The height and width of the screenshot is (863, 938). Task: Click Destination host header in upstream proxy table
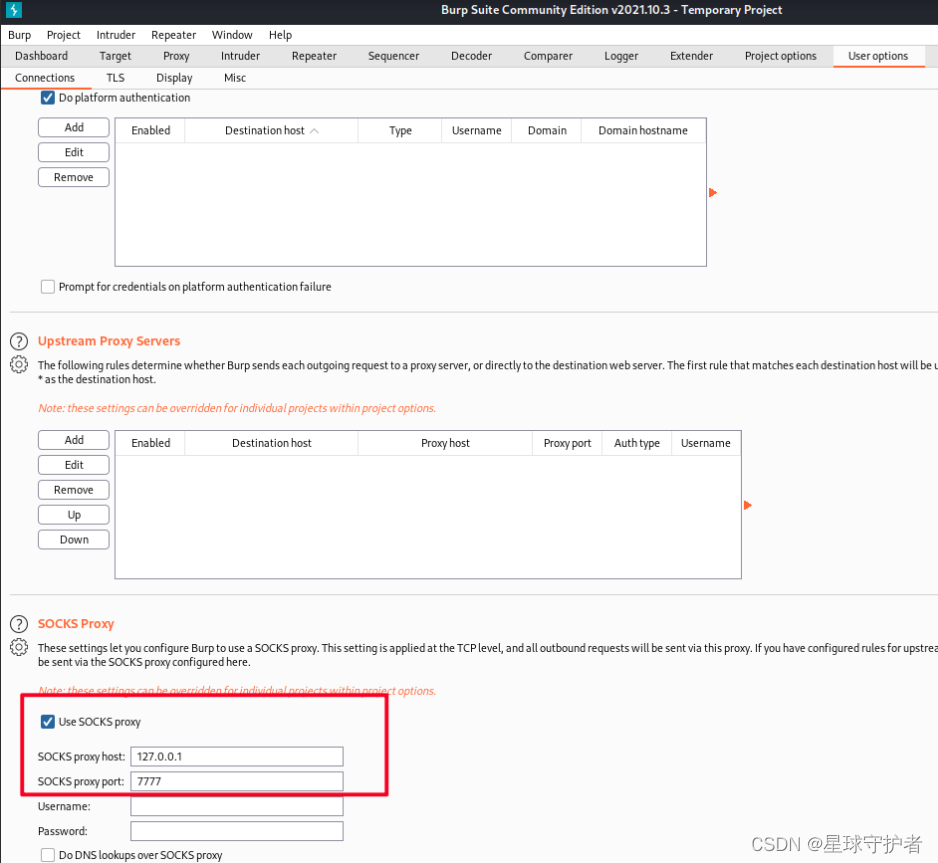[x=272, y=443]
